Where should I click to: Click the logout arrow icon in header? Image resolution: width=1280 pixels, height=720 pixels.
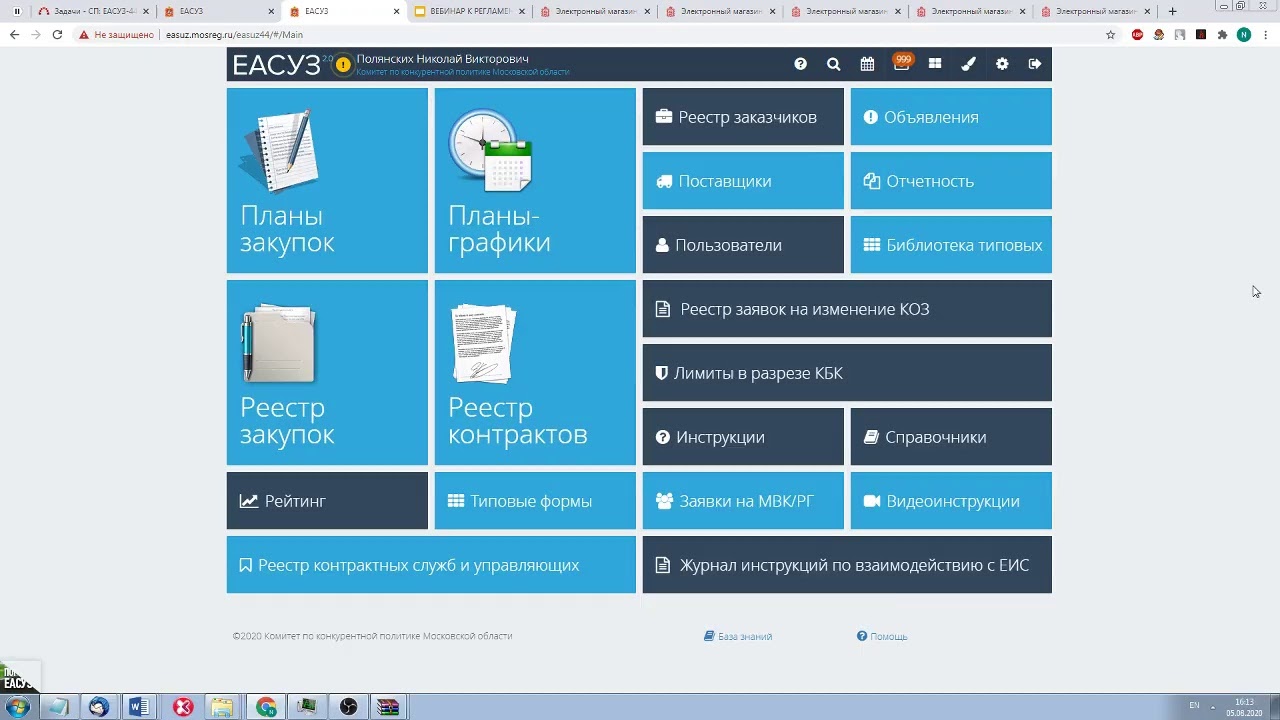[1035, 64]
